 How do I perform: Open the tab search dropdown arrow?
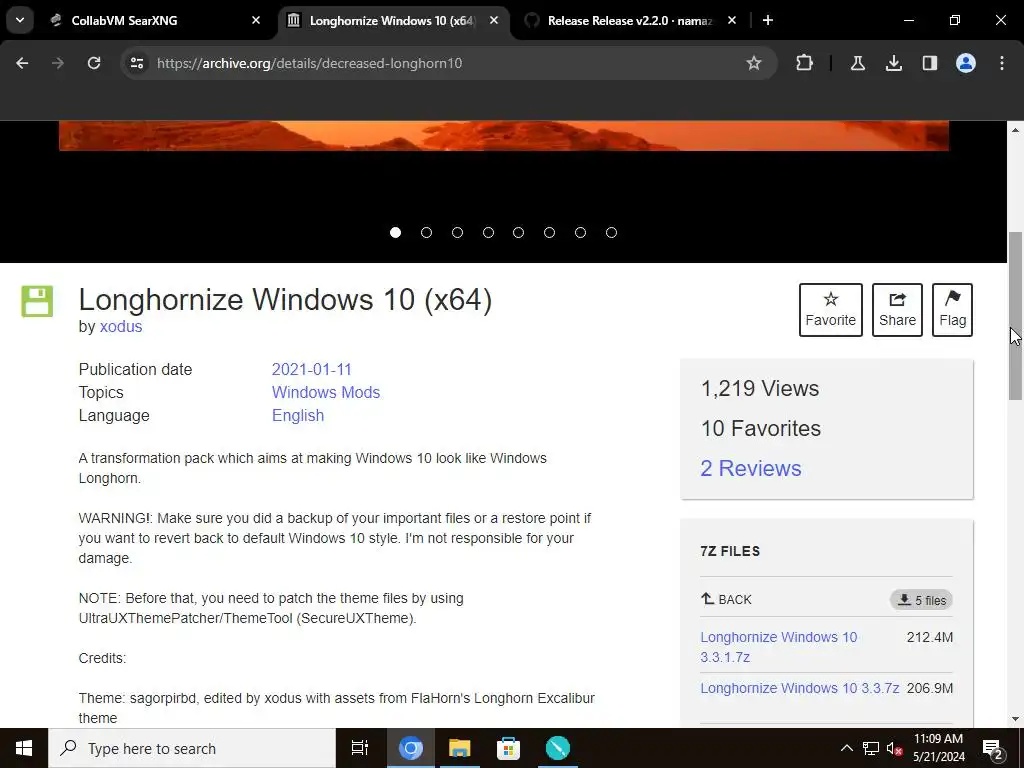click(20, 20)
